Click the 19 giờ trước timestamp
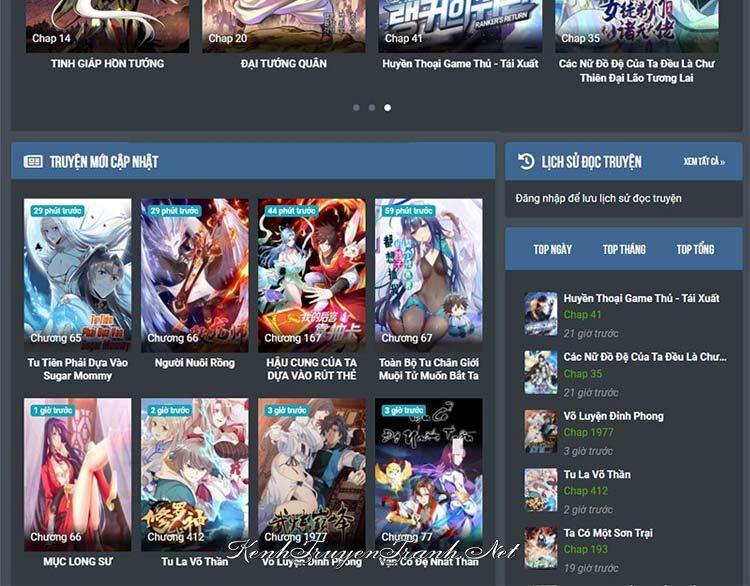Image resolution: width=750 pixels, height=586 pixels. pos(591,568)
